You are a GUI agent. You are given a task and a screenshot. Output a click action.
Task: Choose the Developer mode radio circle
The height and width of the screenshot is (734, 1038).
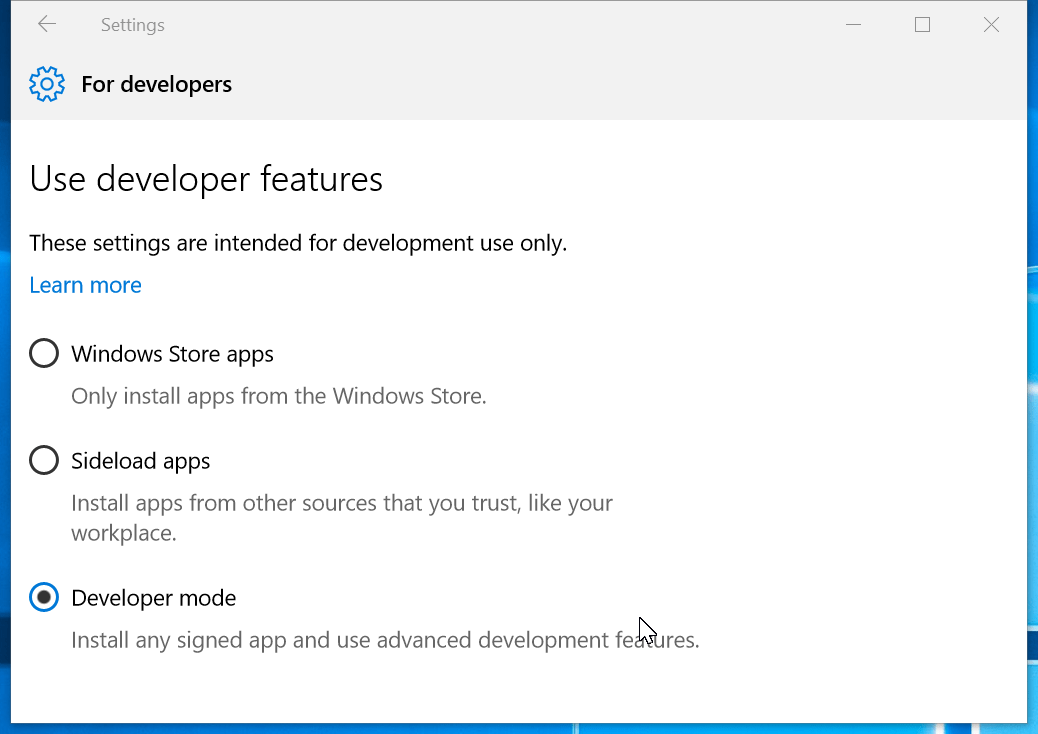pos(44,598)
